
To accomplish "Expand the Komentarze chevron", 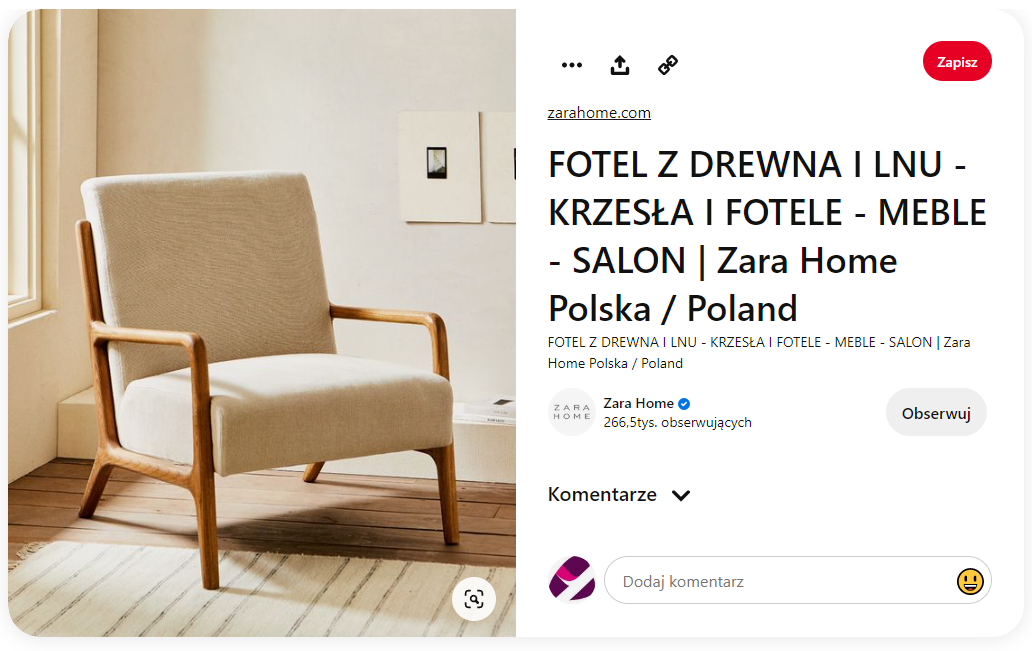I will tap(681, 495).
